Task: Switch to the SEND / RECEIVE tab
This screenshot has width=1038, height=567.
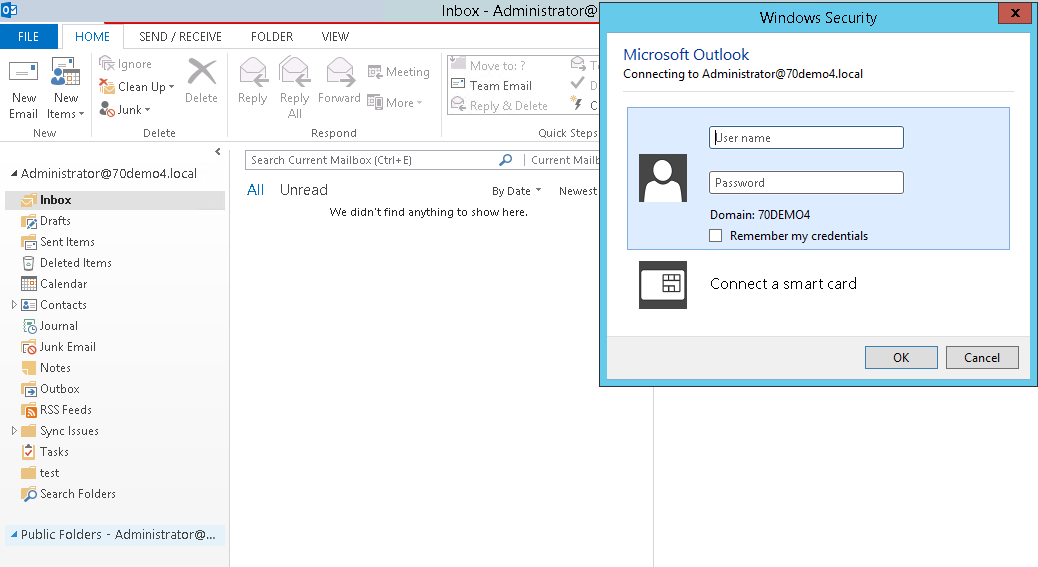Action: click(180, 36)
